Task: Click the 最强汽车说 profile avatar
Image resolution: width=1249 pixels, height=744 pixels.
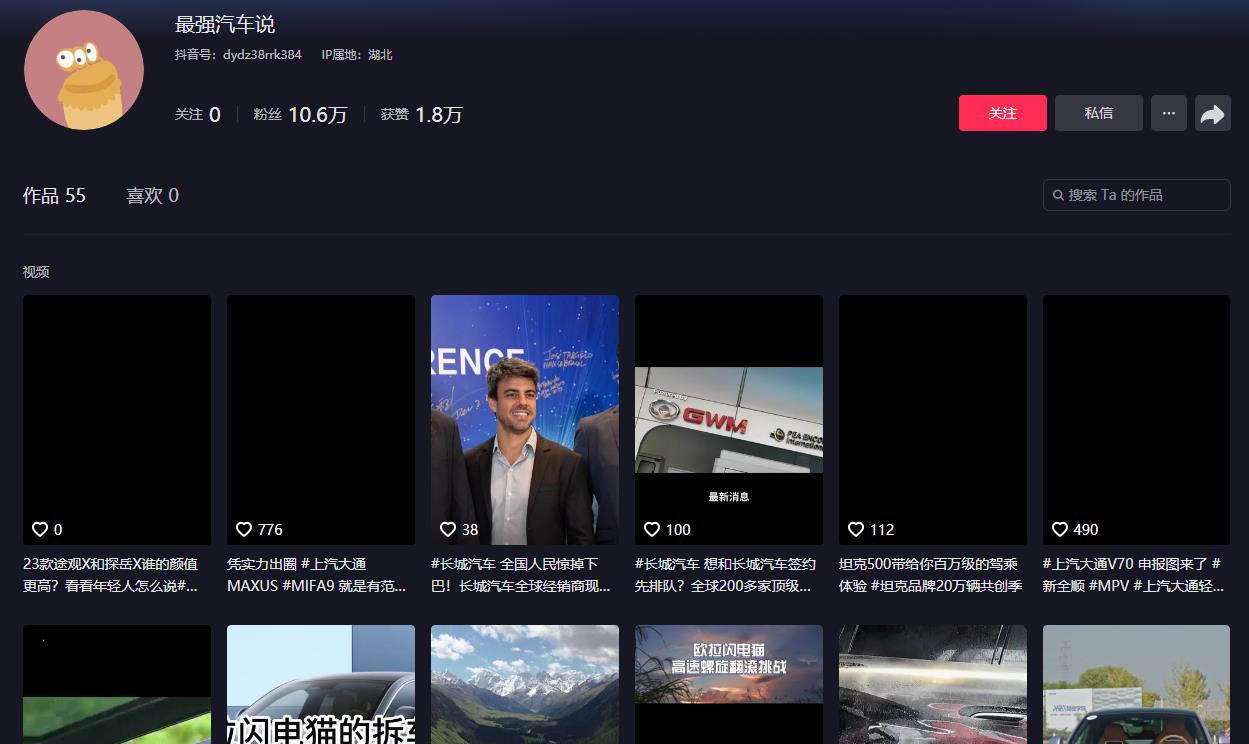Action: [x=84, y=70]
